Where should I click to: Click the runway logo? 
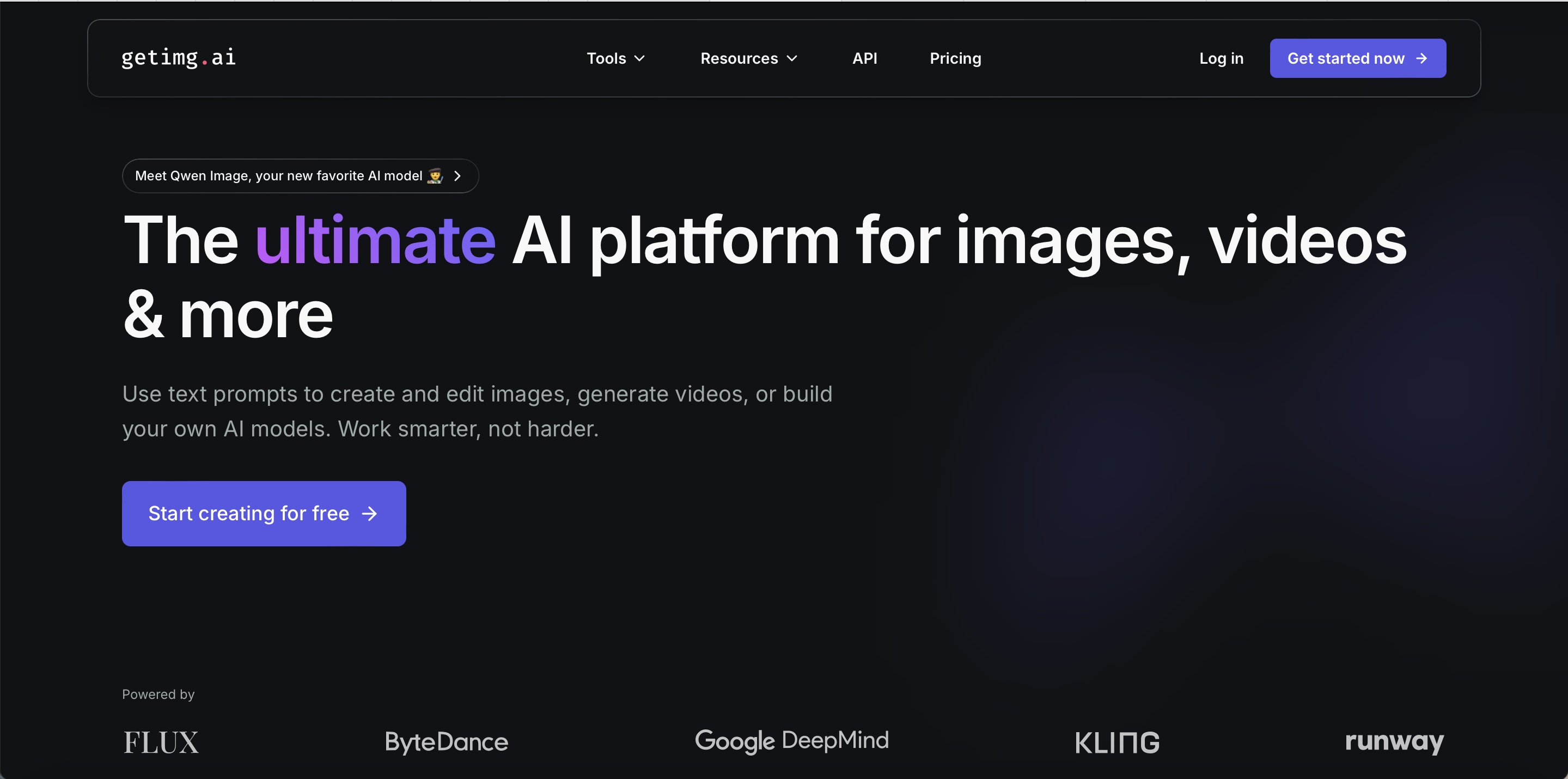pos(1394,741)
